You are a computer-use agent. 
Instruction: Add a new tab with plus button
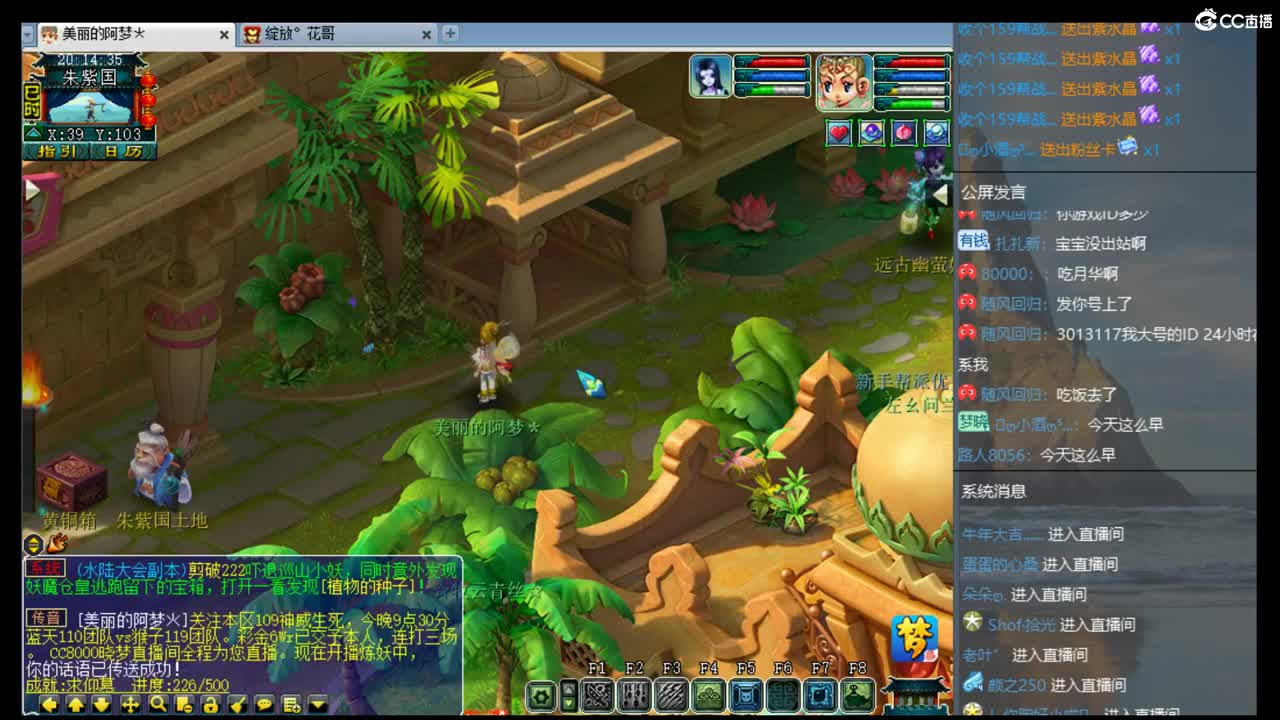click(450, 33)
